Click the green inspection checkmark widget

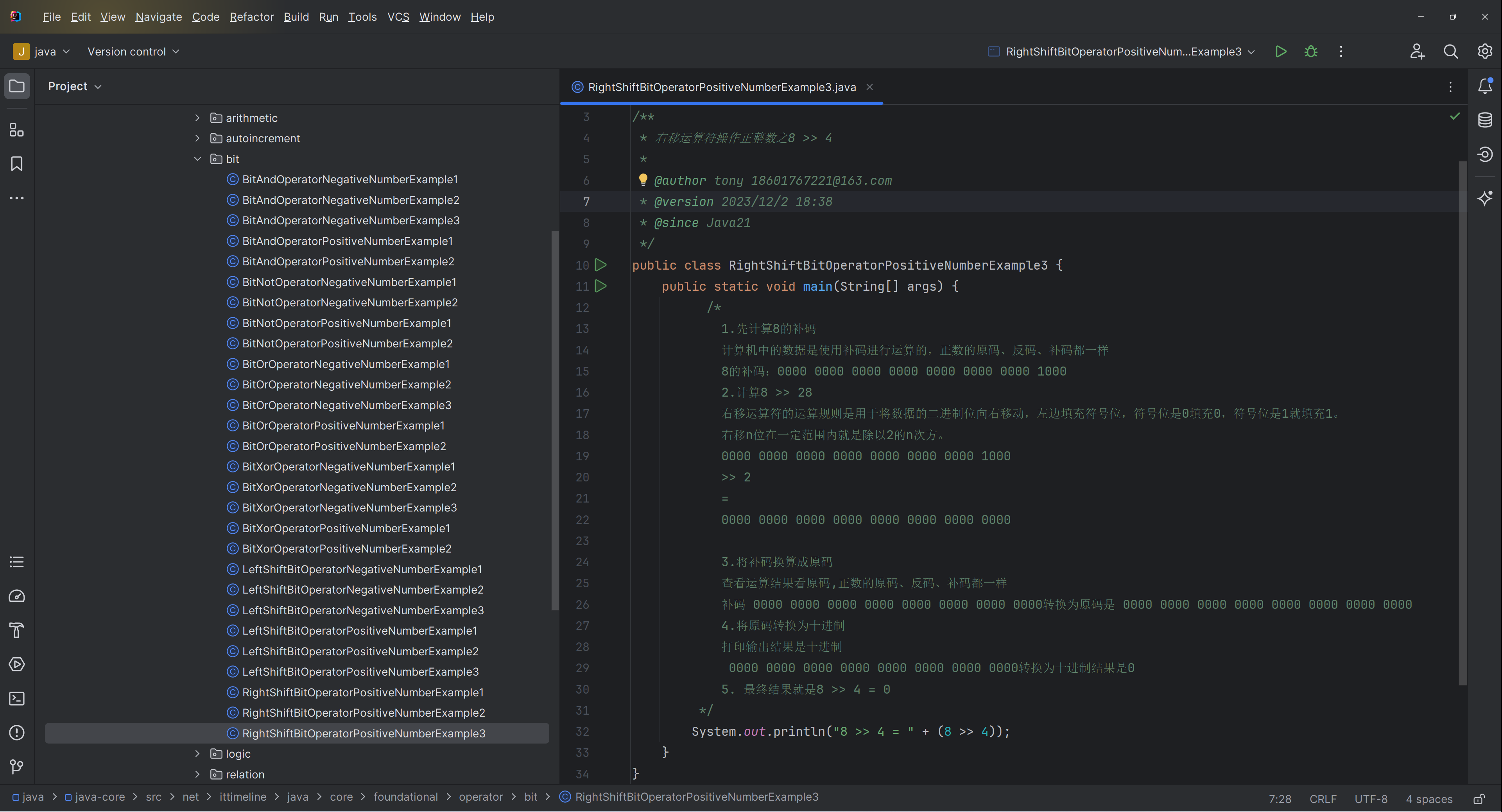[1455, 116]
